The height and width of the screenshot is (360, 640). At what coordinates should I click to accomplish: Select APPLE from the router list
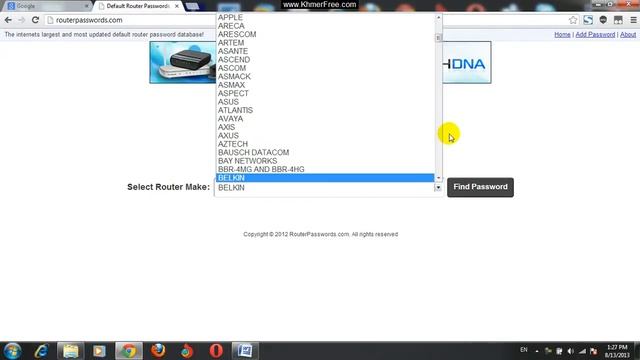(x=325, y=18)
